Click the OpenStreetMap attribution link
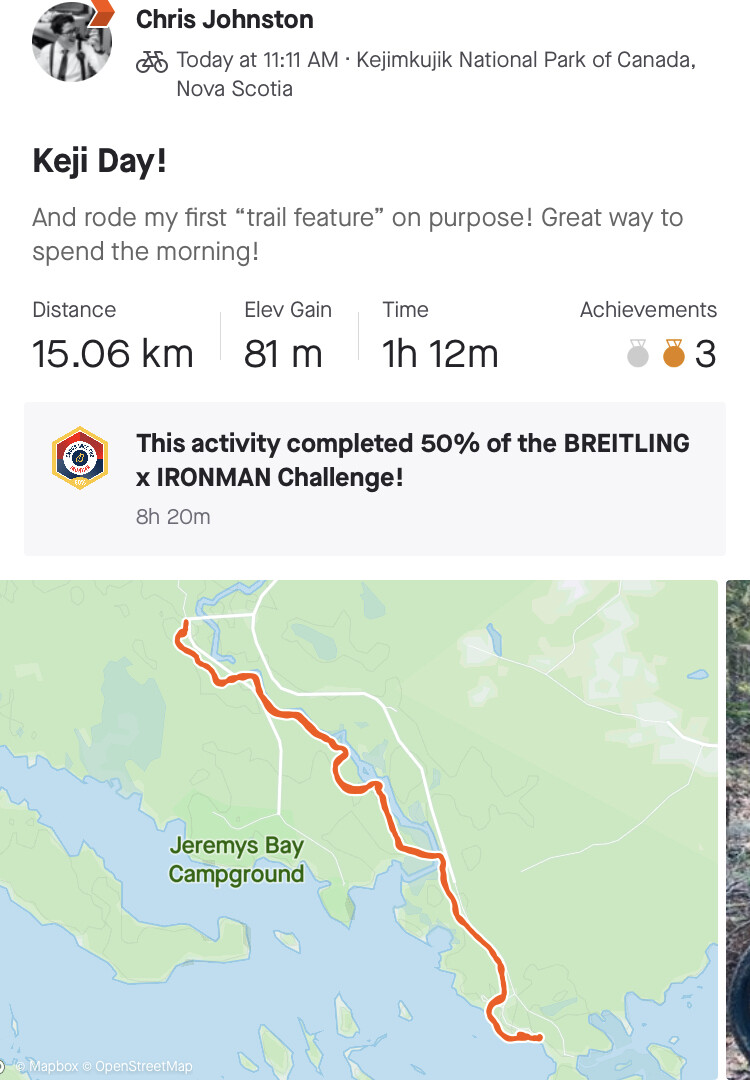The height and width of the screenshot is (1082, 750). (x=143, y=1067)
